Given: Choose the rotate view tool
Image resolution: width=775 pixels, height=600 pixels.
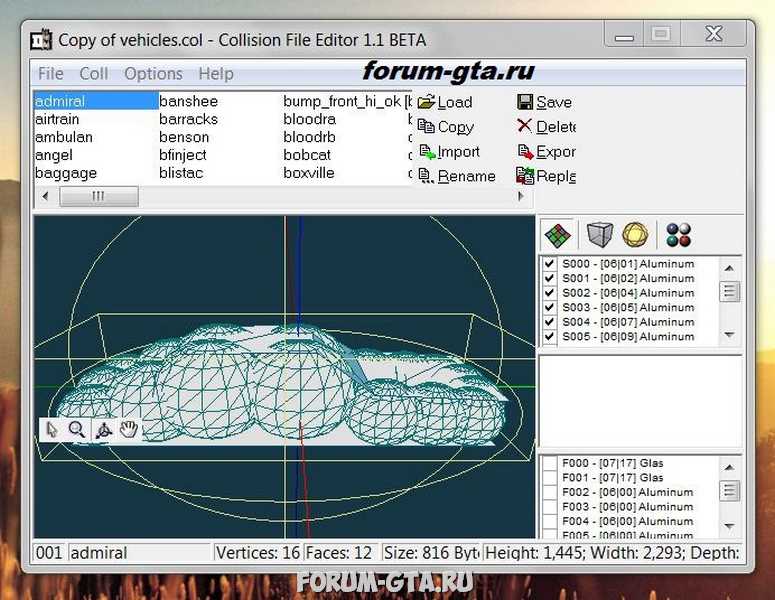Looking at the screenshot, I should (103, 429).
